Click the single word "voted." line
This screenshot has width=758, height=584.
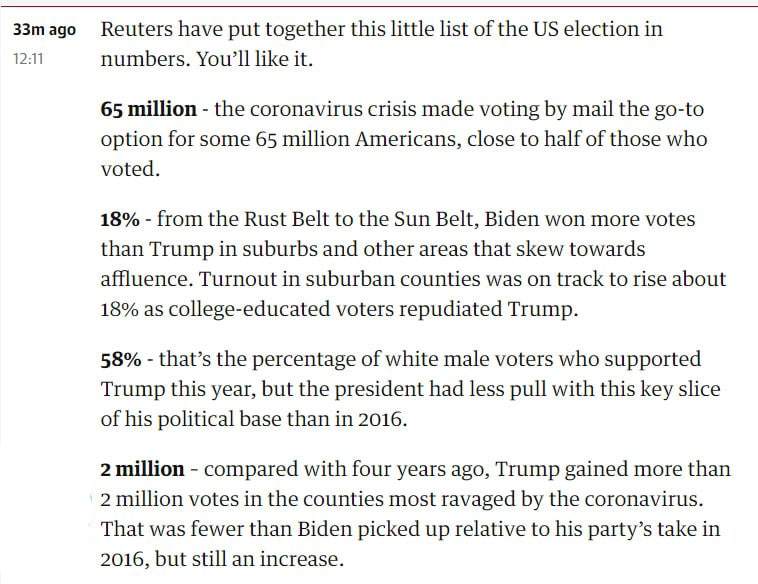click(x=130, y=169)
